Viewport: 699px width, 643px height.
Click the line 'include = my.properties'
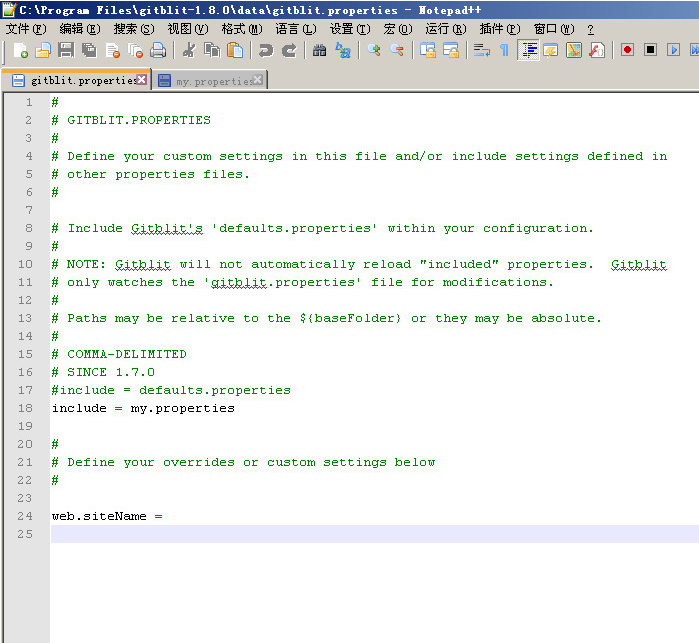(143, 408)
